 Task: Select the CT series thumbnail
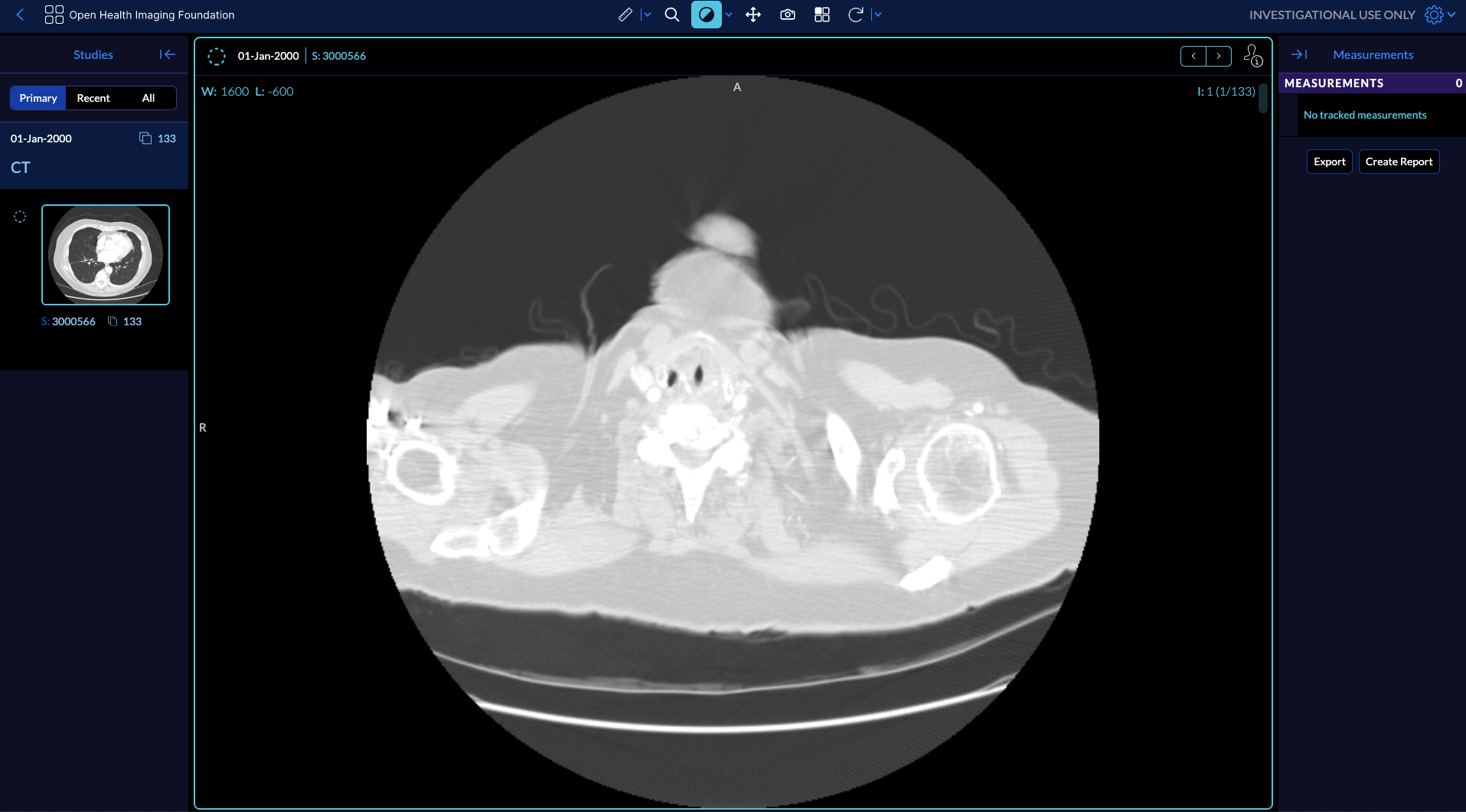click(106, 255)
